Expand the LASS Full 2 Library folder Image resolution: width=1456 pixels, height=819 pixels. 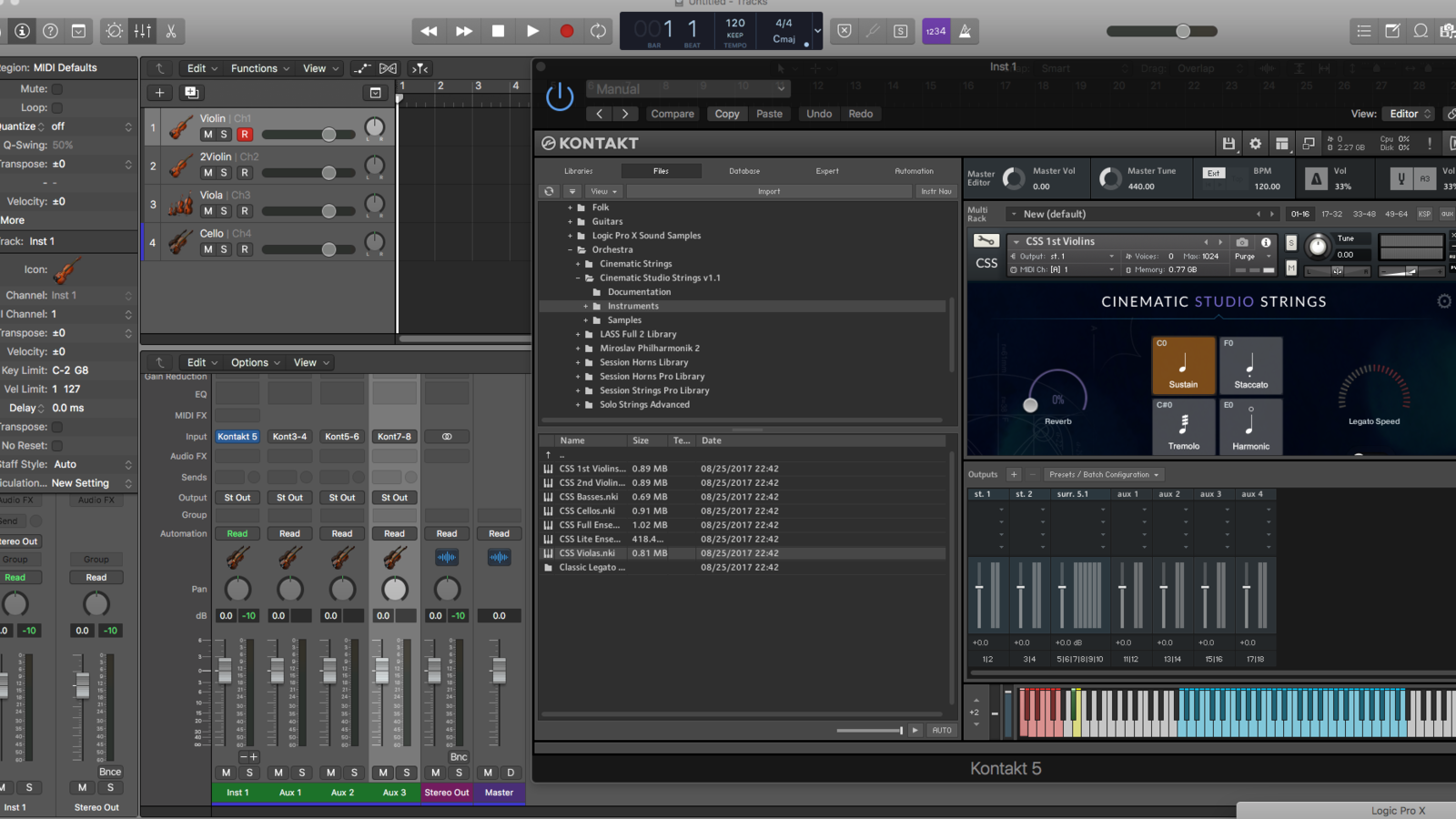578,334
